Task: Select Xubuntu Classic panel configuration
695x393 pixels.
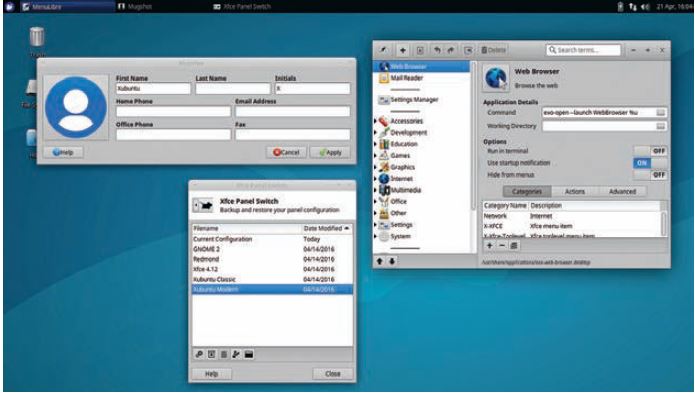Action: tap(272, 280)
